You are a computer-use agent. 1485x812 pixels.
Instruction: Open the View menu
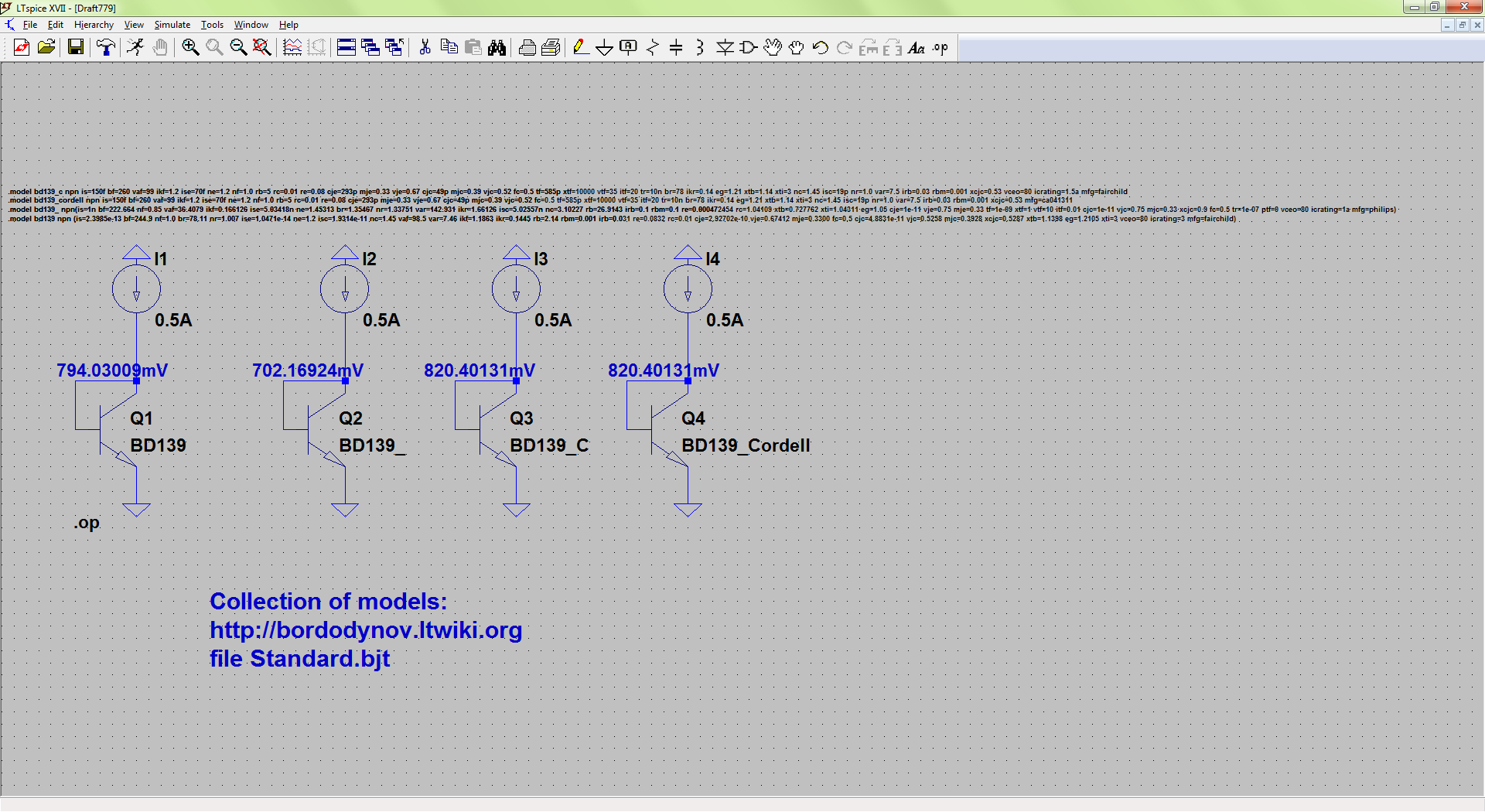point(134,25)
